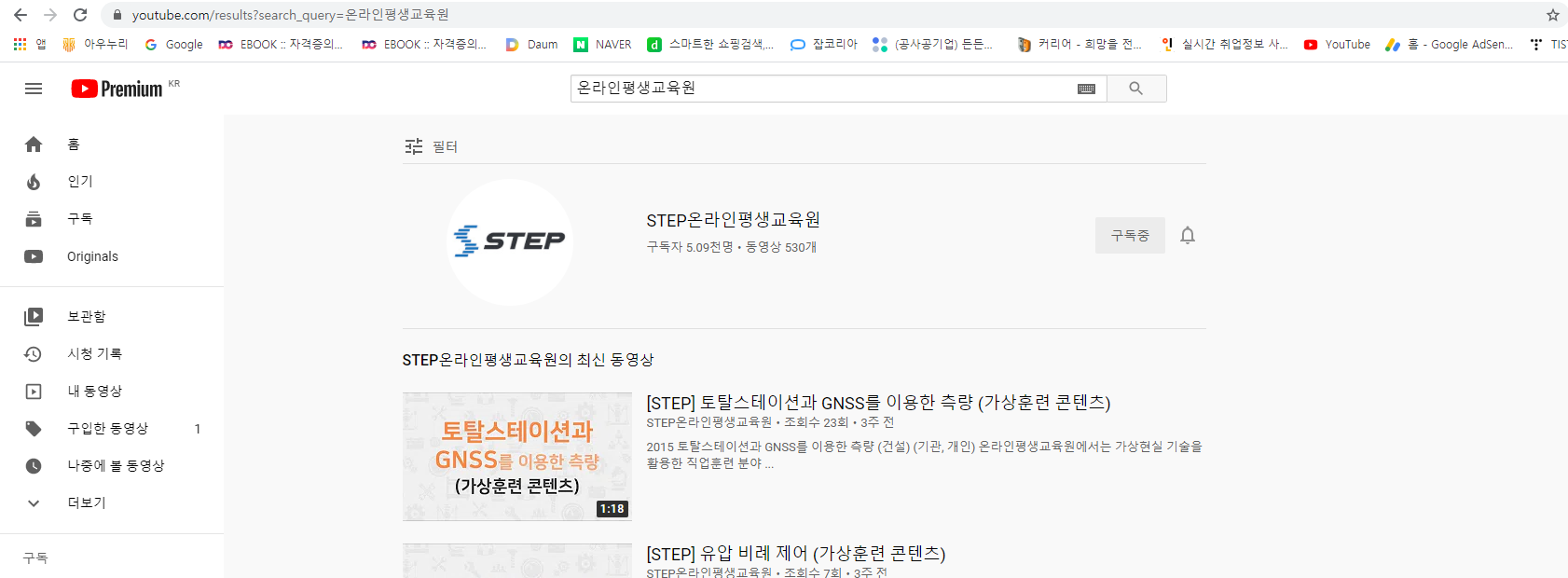Open the first EBOOK 자격증의 bookmark
The width and height of the screenshot is (1568, 578).
coord(281,44)
